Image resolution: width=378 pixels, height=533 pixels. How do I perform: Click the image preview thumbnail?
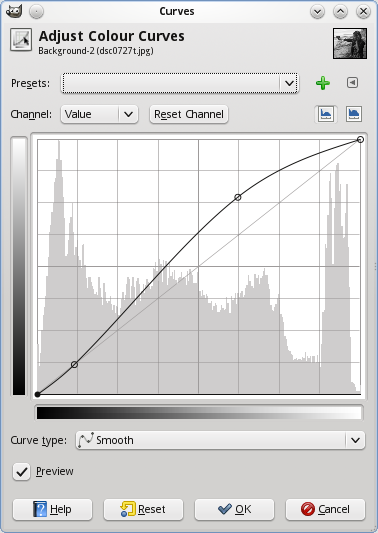(x=350, y=44)
